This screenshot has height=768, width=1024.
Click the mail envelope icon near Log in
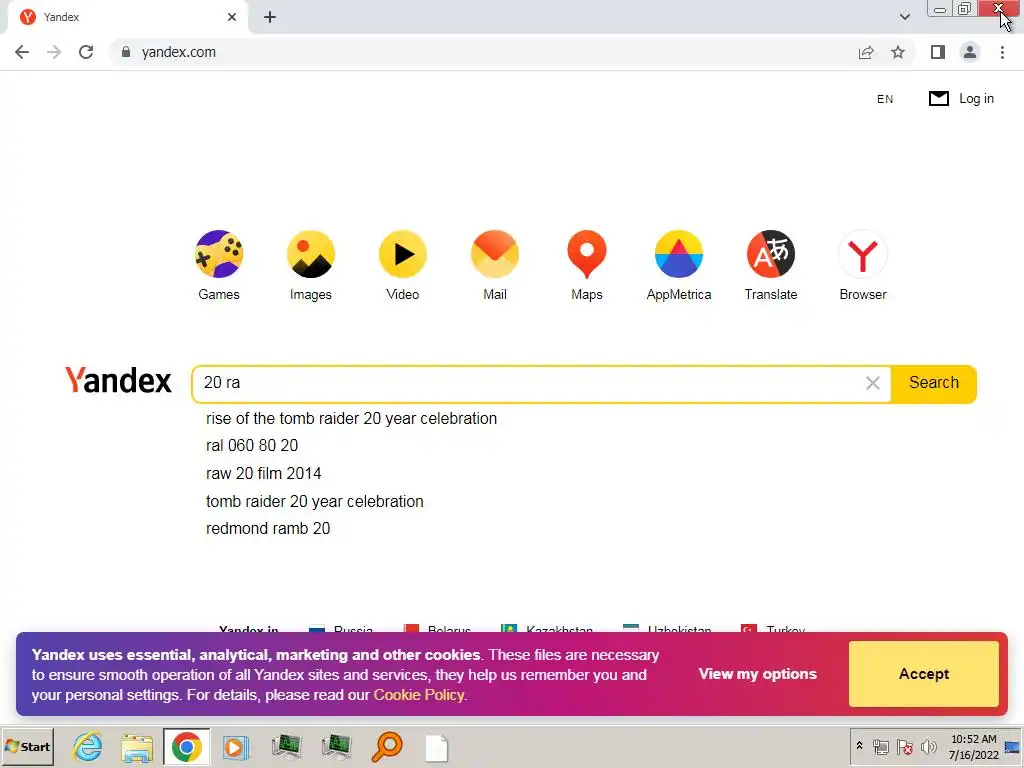pyautogui.click(x=938, y=99)
